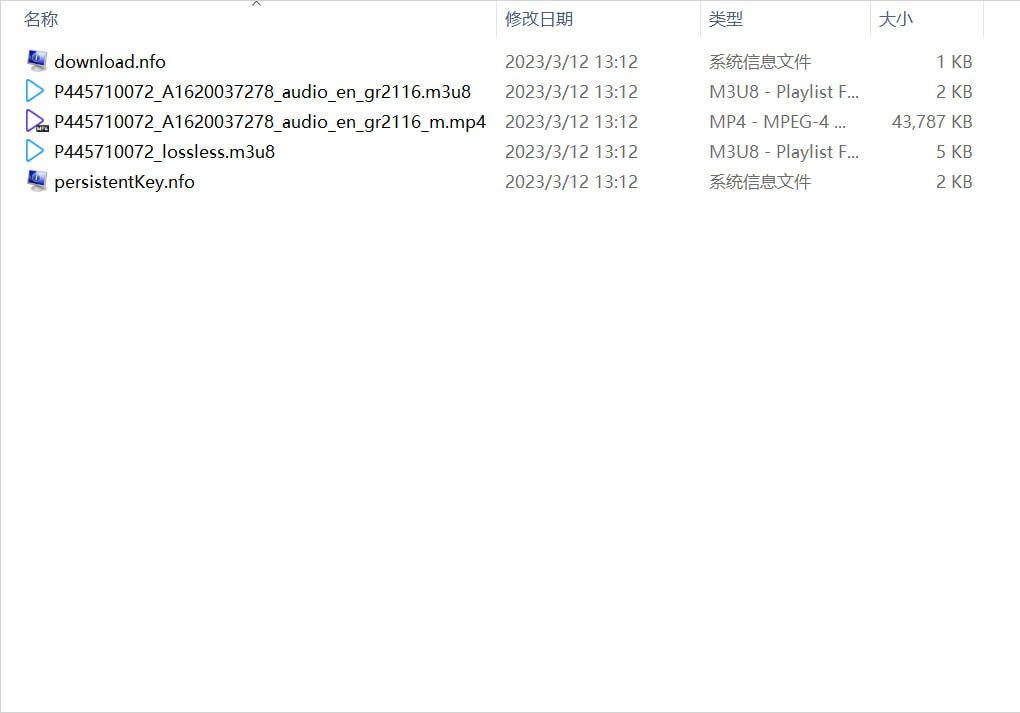Select P445710072_A1620037278_audio_en_gr2116_m.mp4 file name
This screenshot has width=1020, height=713.
click(x=270, y=122)
